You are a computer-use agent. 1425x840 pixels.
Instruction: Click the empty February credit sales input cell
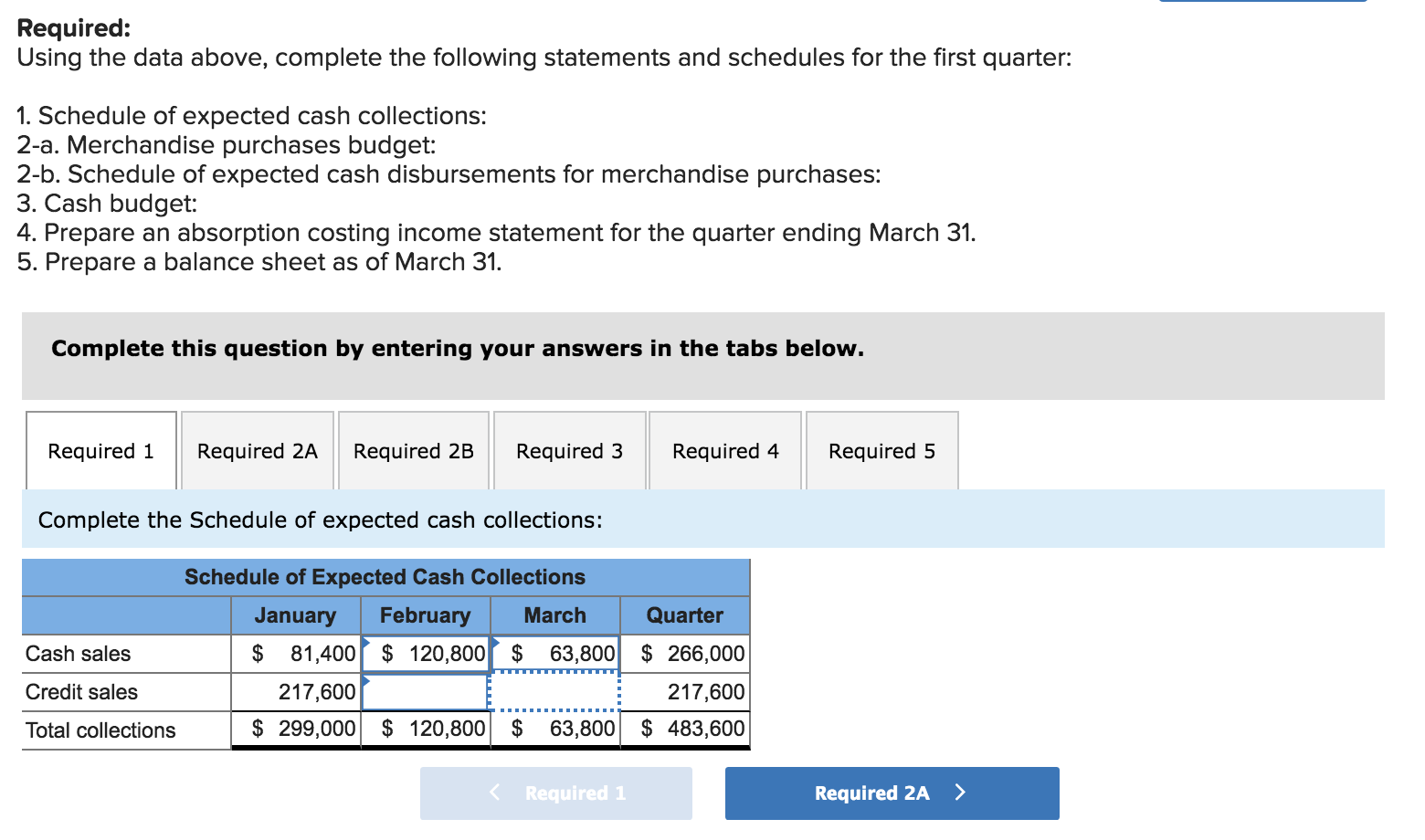[x=426, y=691]
